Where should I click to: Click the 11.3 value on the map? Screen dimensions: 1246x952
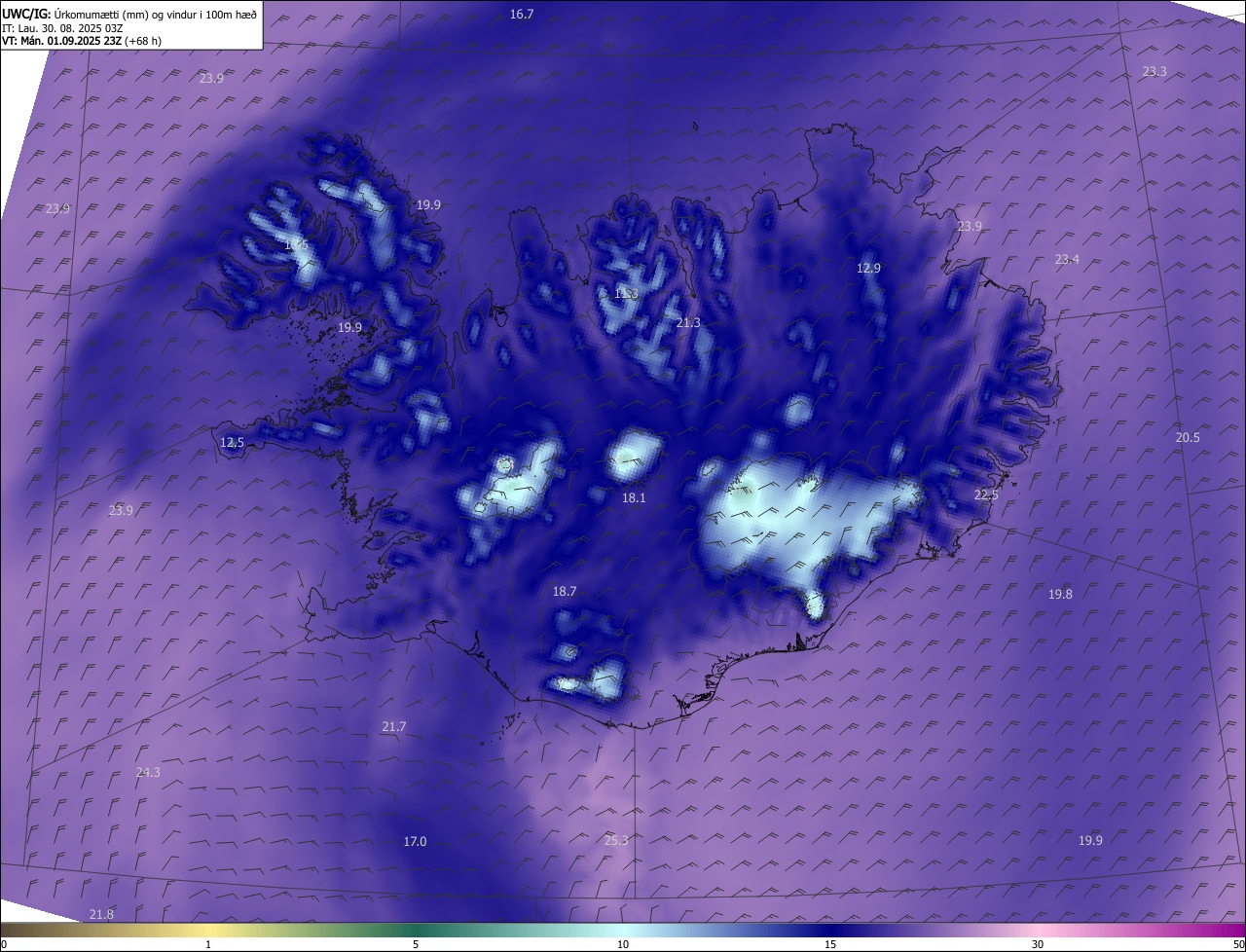pyautogui.click(x=627, y=294)
